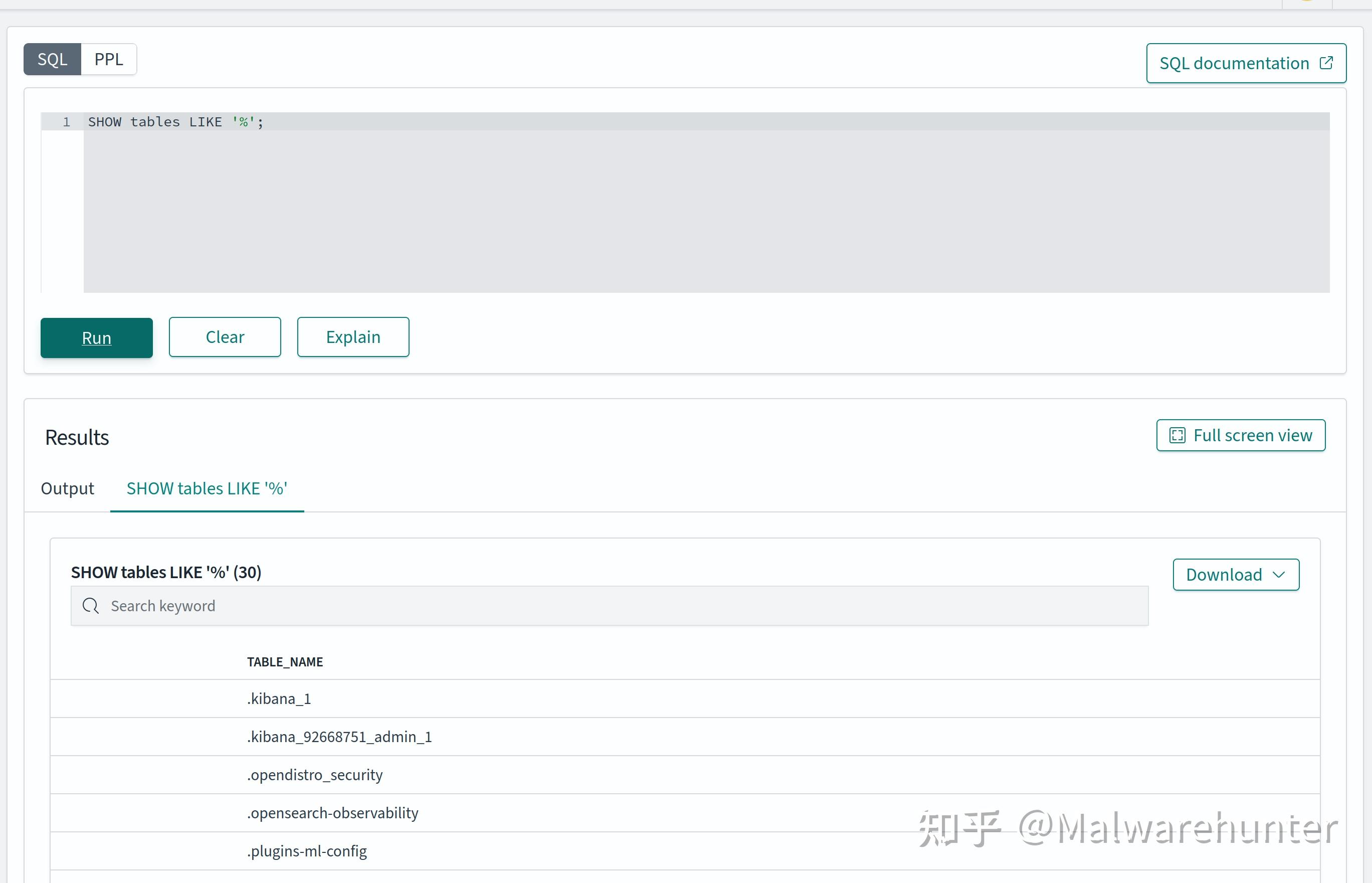The width and height of the screenshot is (1372, 883).
Task: Click the Search keyword input field
Action: pos(401,606)
